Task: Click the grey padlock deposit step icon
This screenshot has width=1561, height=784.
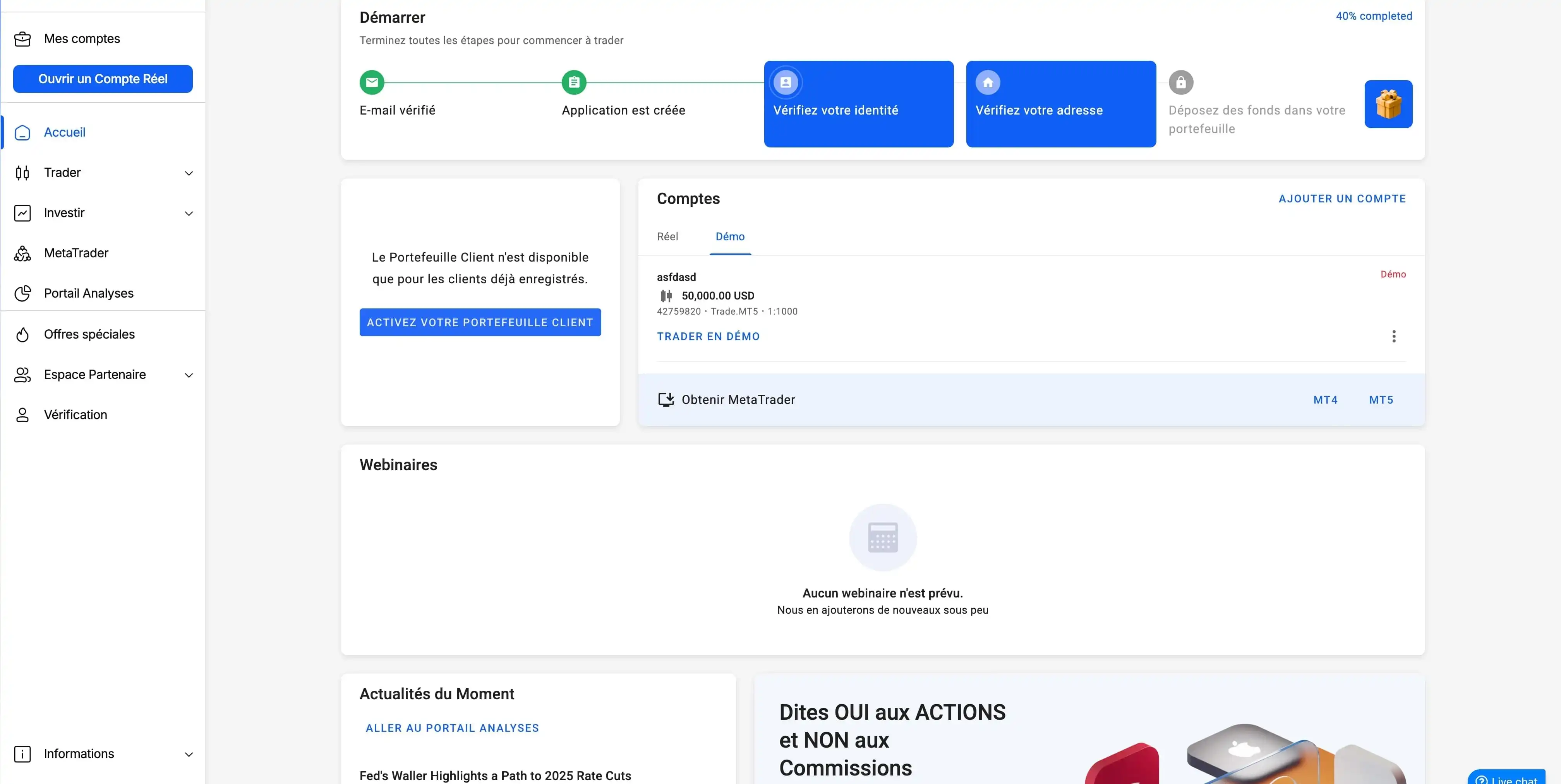Action: pyautogui.click(x=1181, y=82)
